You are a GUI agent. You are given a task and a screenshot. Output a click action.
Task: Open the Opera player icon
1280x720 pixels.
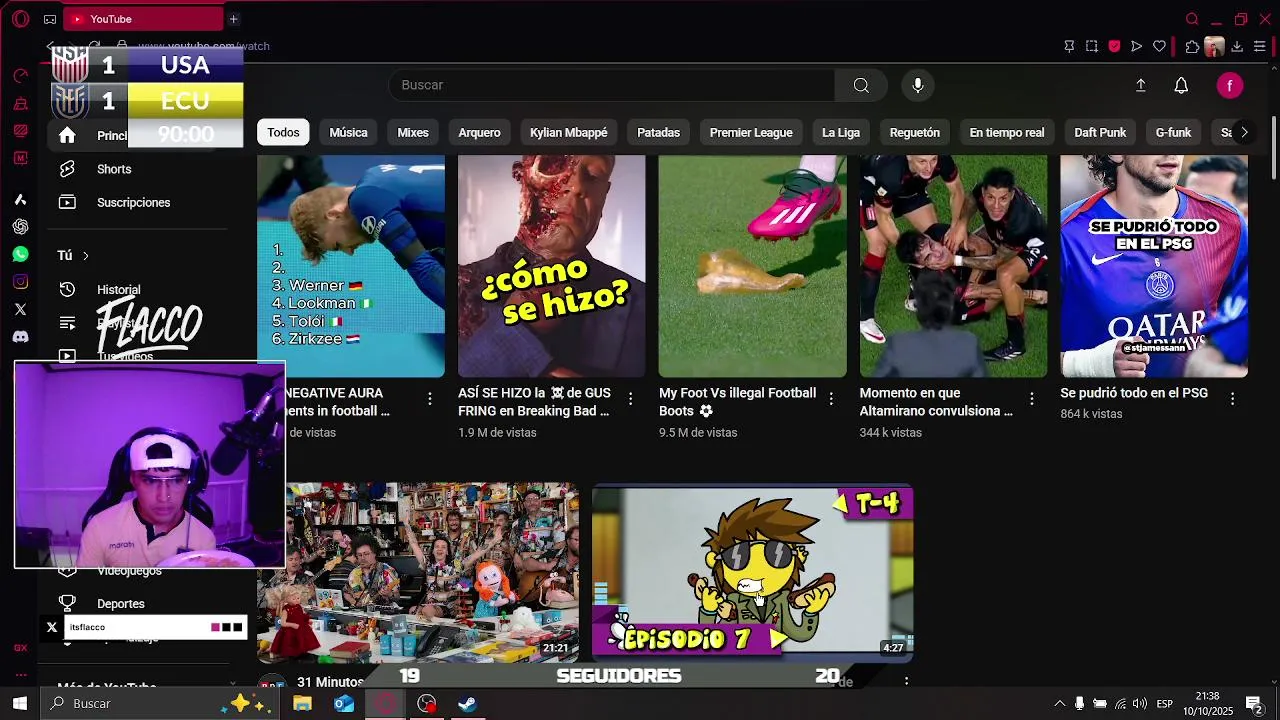coord(1137,46)
